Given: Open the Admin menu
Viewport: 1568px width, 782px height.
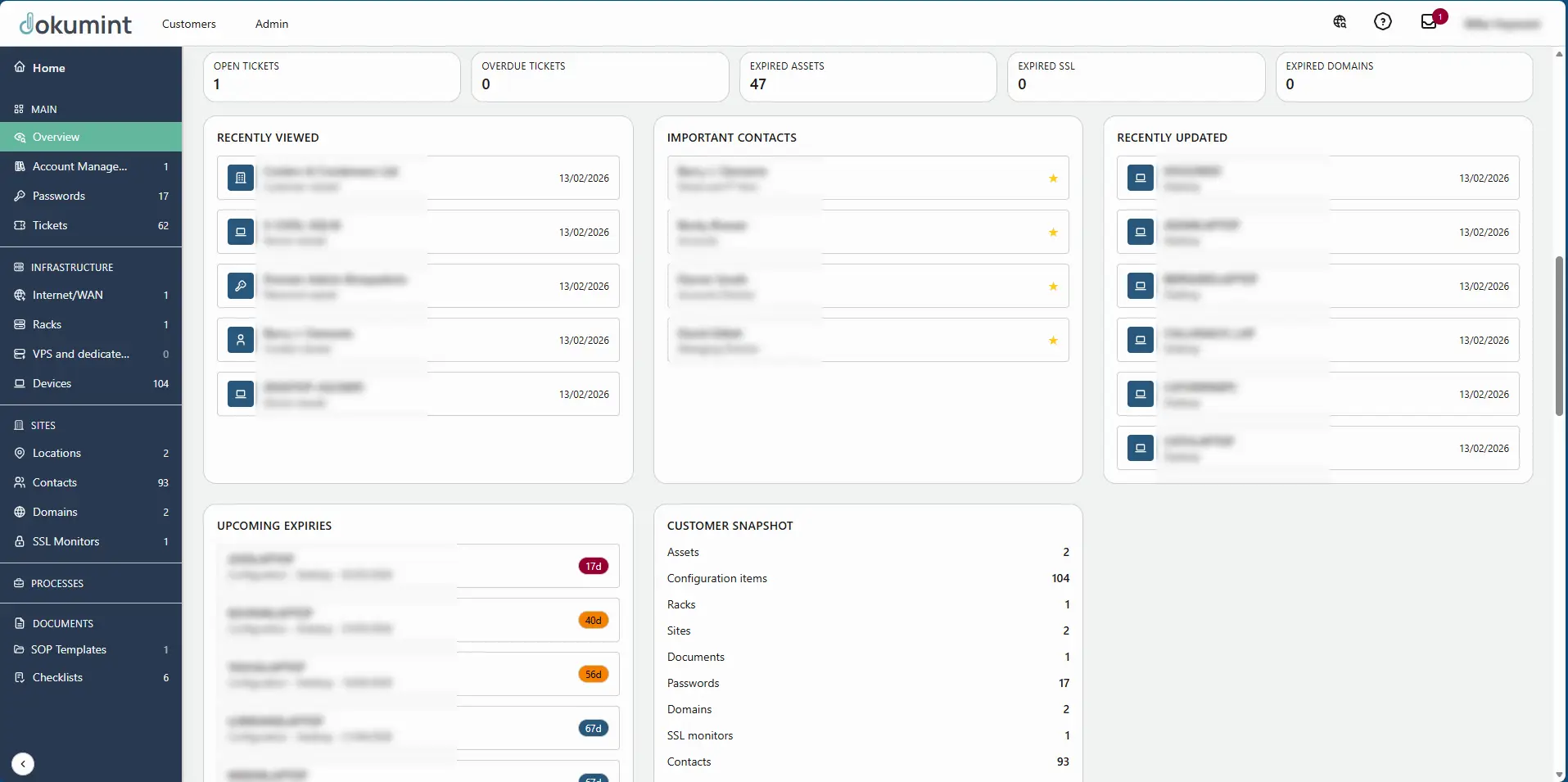Looking at the screenshot, I should (x=271, y=24).
